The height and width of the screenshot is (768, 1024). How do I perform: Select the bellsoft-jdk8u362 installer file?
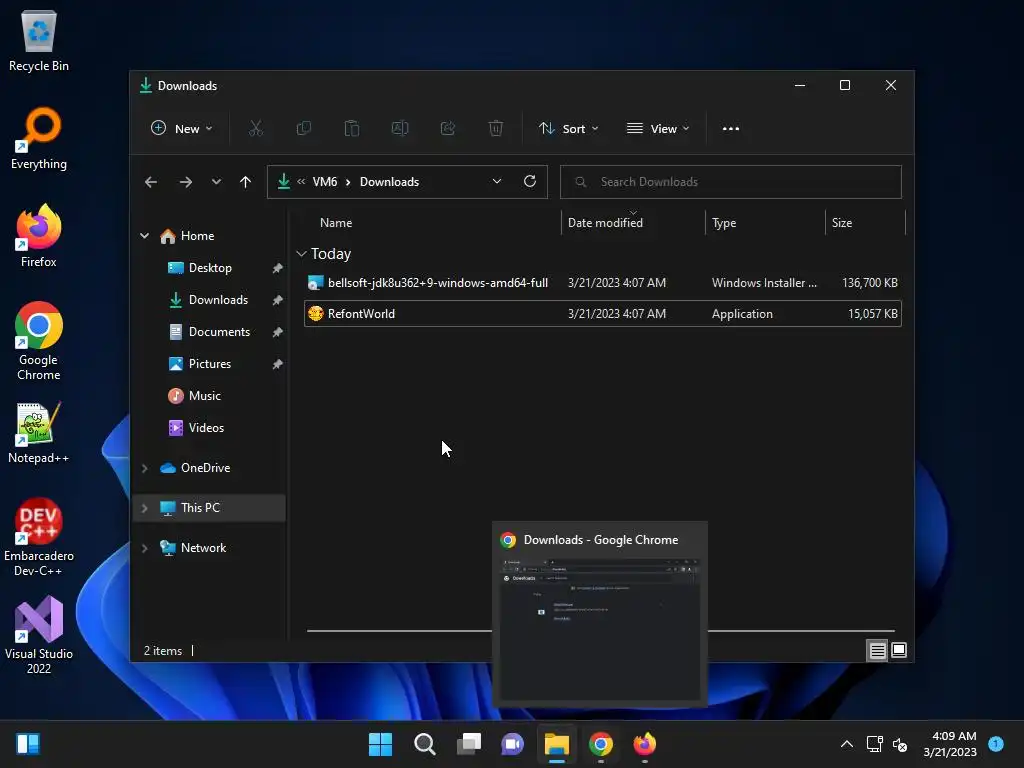(603, 283)
